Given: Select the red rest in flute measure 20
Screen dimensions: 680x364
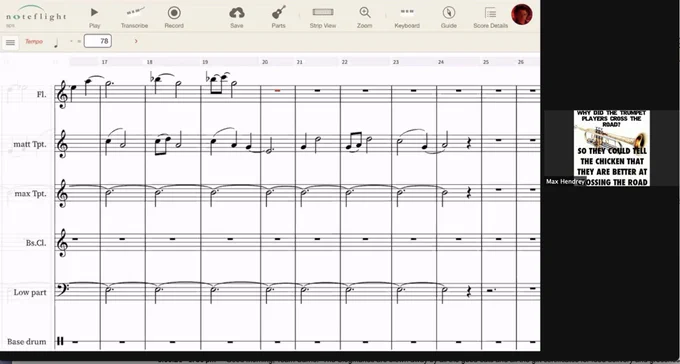Looking at the screenshot, I should tap(278, 91).
